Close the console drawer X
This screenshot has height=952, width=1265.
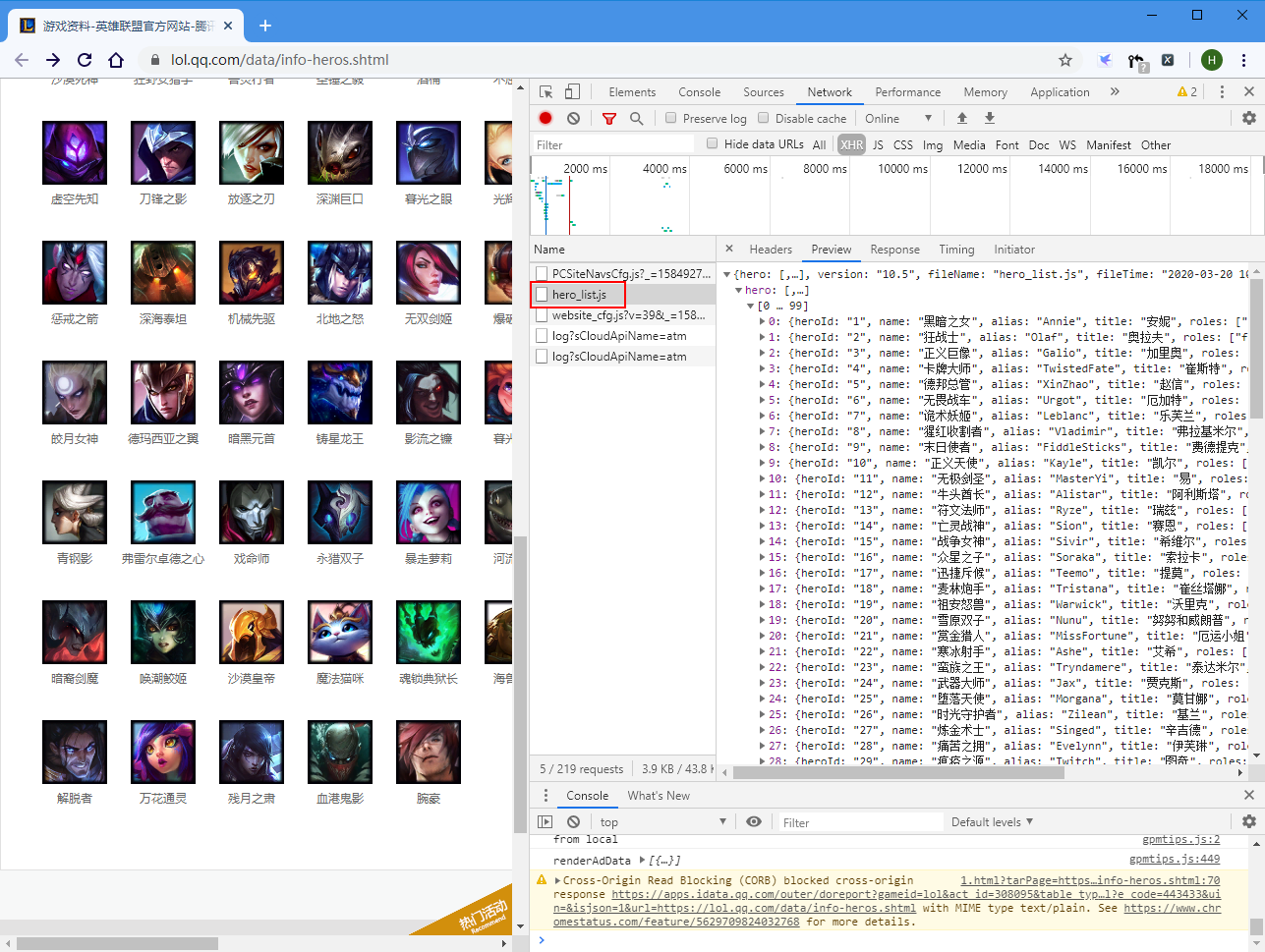(x=1249, y=795)
